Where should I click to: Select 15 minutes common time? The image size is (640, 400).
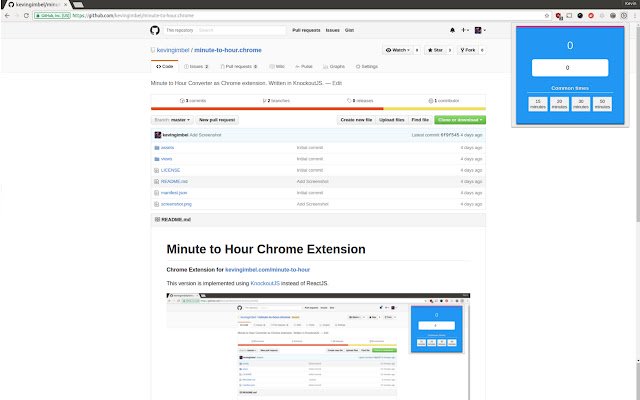coord(538,104)
